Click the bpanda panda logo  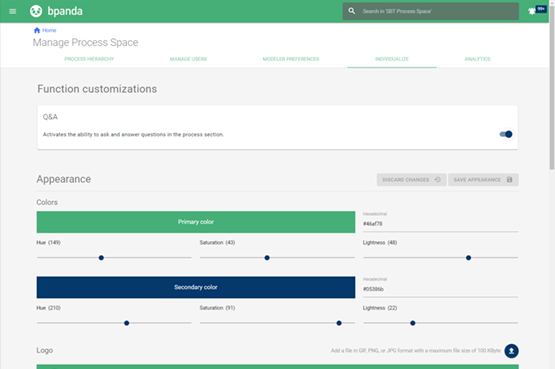36,11
